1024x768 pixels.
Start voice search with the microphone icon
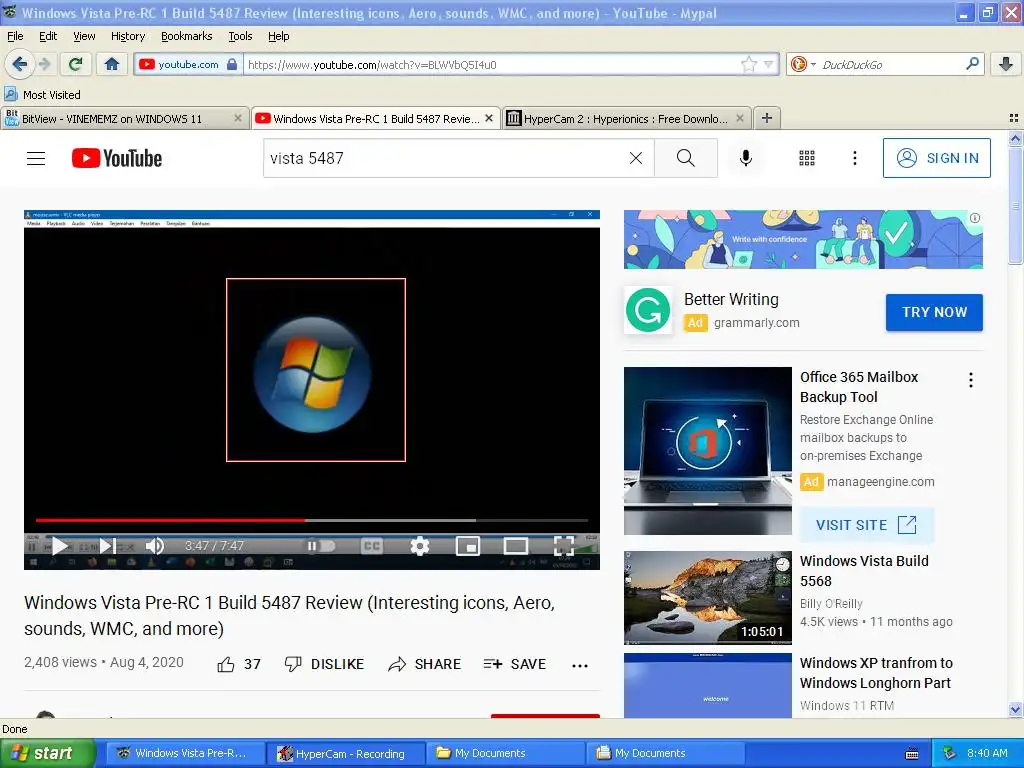[x=745, y=158]
